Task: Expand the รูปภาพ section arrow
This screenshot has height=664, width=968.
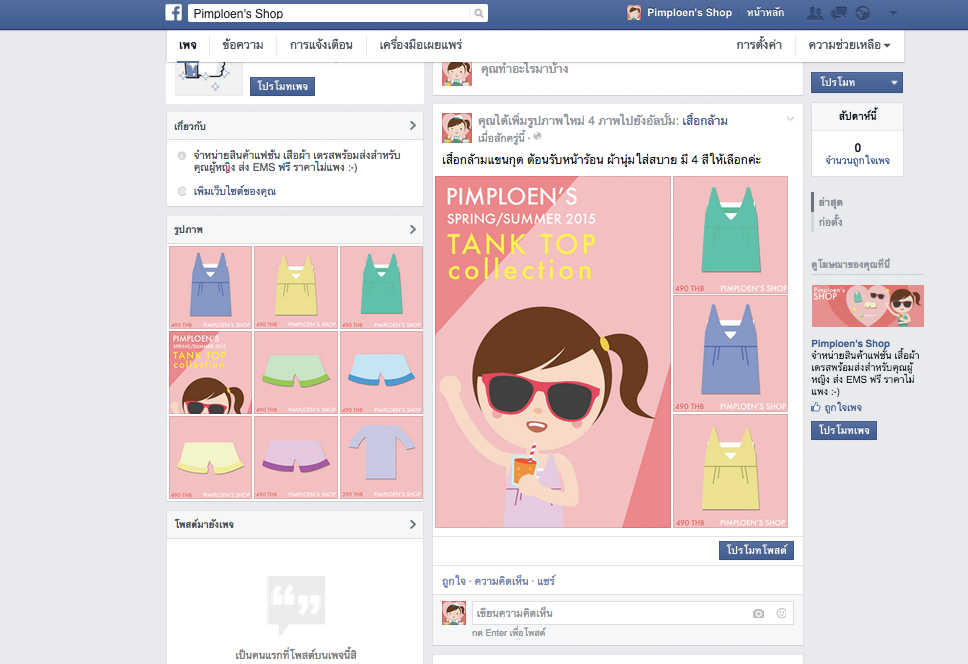Action: click(413, 230)
